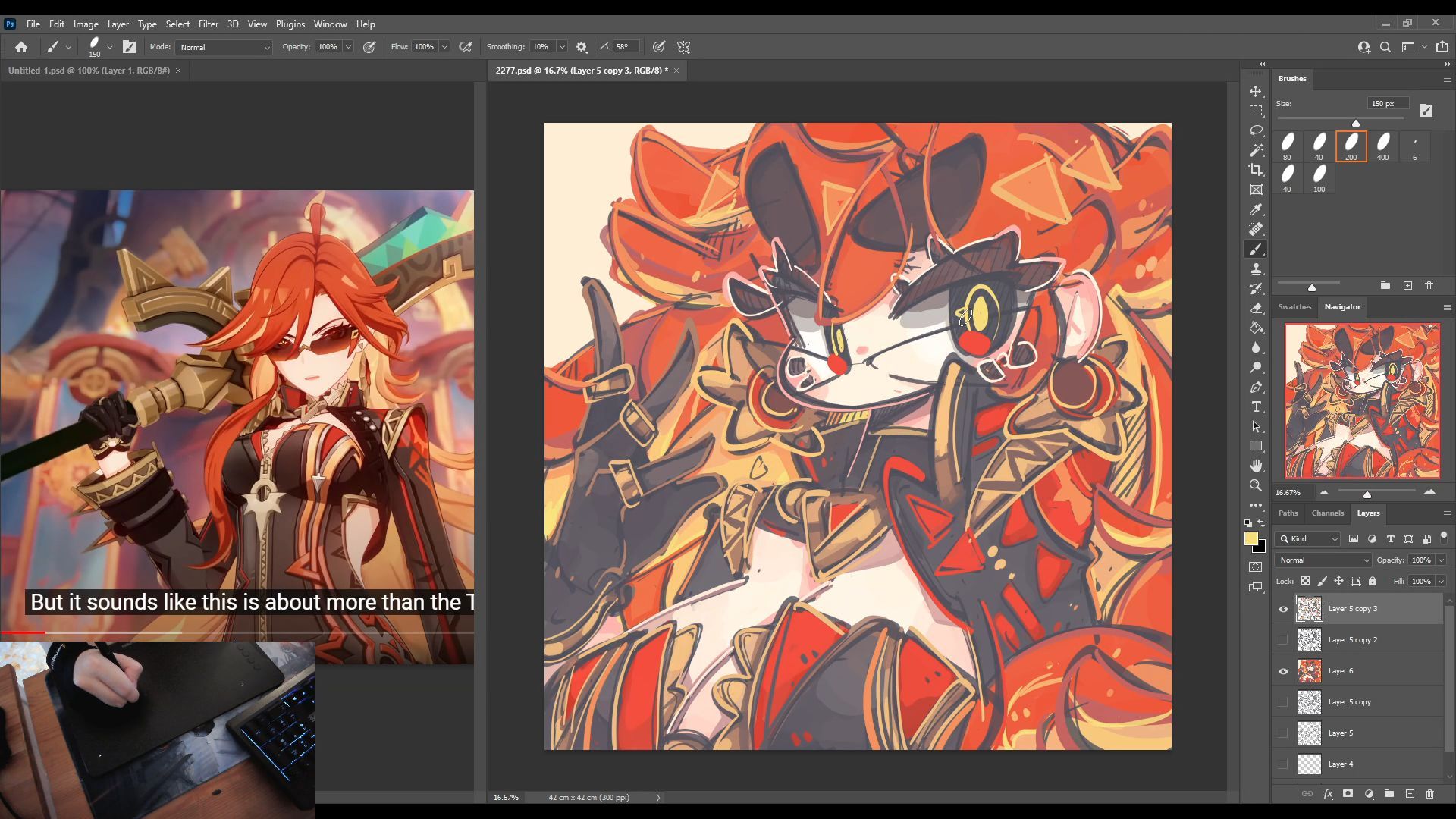Switch to the Channels tab
This screenshot has width=1456, height=819.
pos(1328,513)
